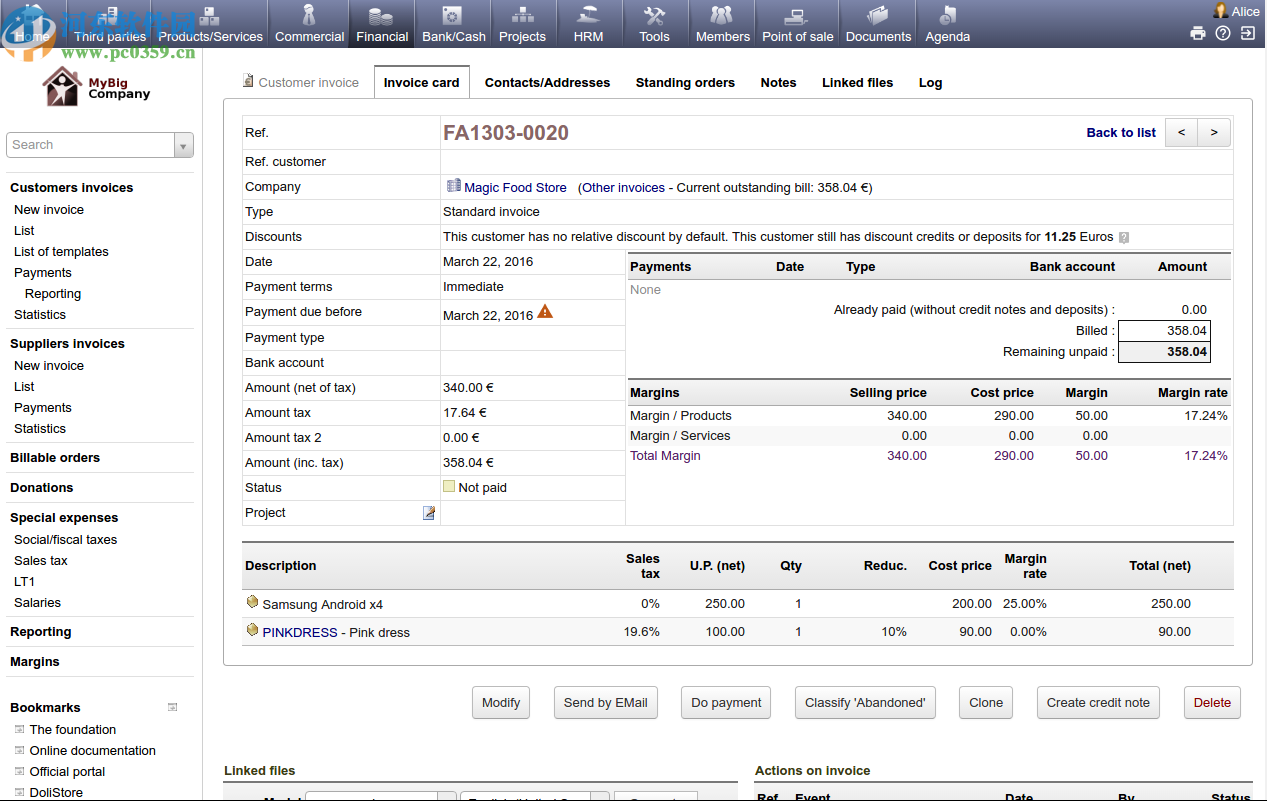
Task: Click the logout icon at top right
Action: 1248,33
